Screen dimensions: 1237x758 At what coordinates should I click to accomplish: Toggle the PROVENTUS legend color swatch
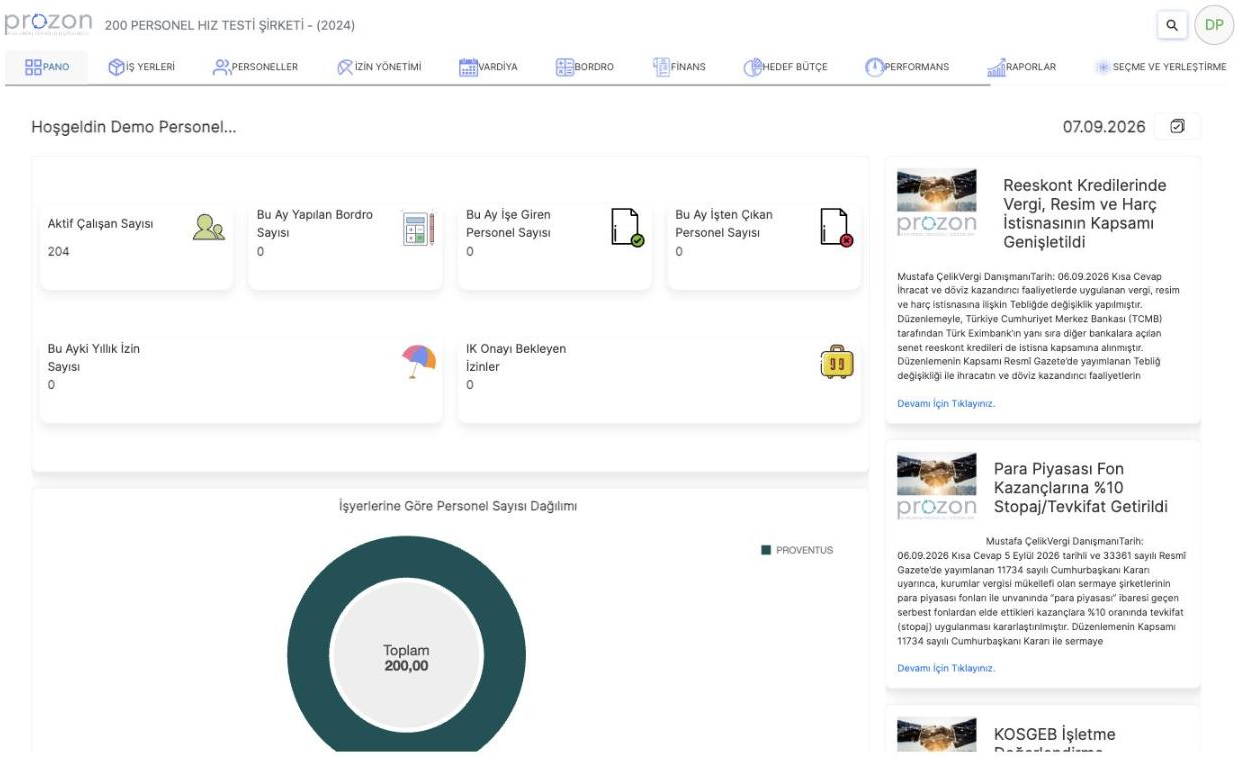(766, 550)
